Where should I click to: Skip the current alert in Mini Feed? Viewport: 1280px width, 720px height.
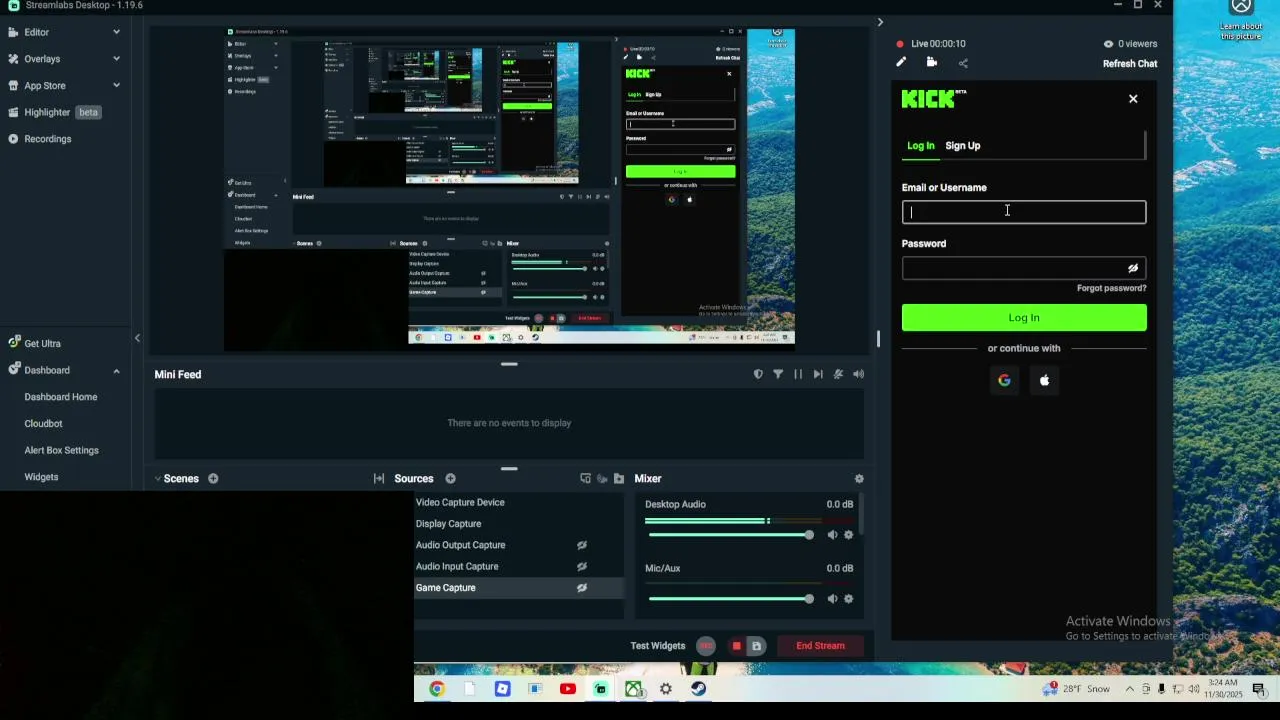818,374
